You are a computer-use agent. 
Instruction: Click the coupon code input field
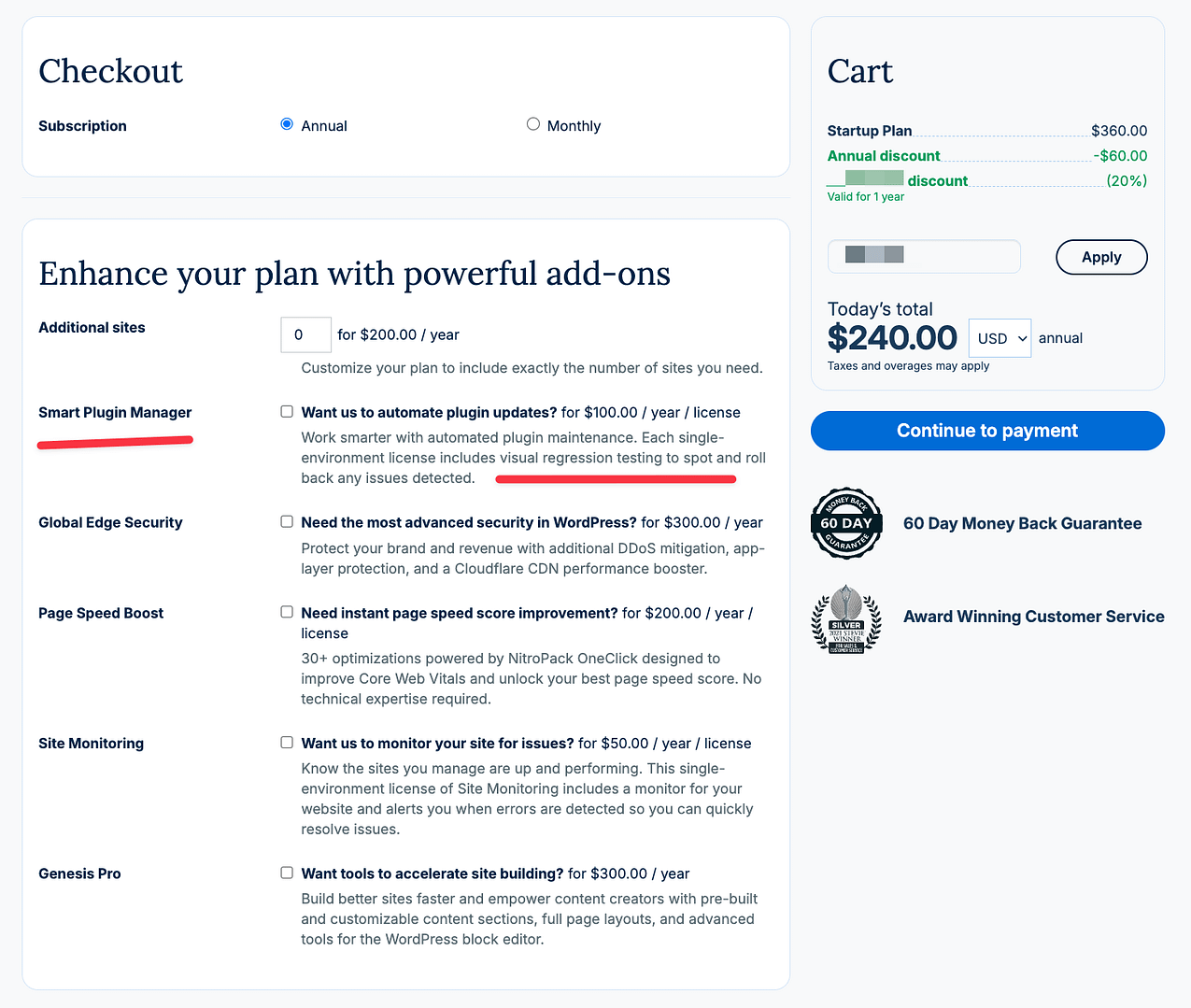924,256
